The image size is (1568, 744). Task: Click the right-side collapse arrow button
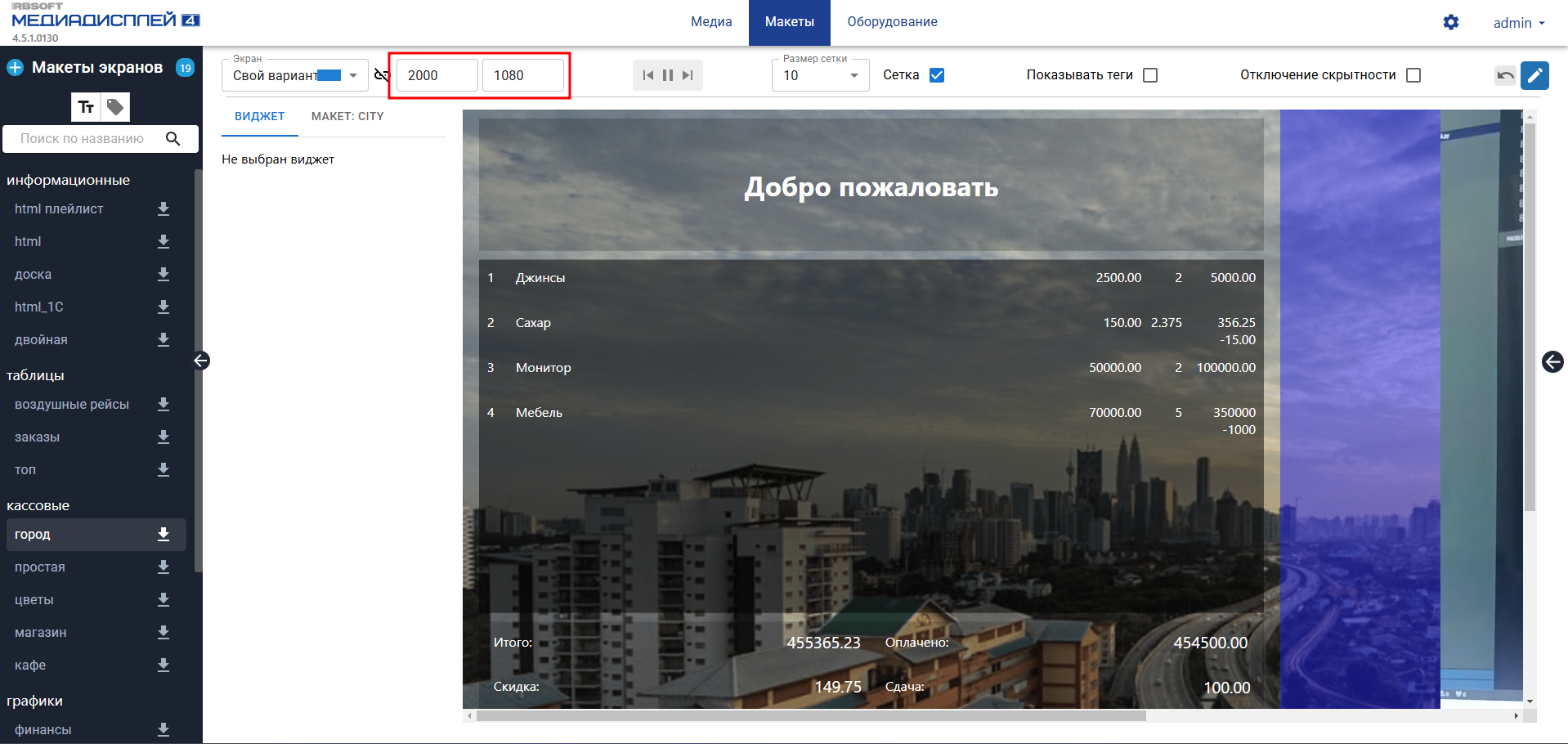1552,361
